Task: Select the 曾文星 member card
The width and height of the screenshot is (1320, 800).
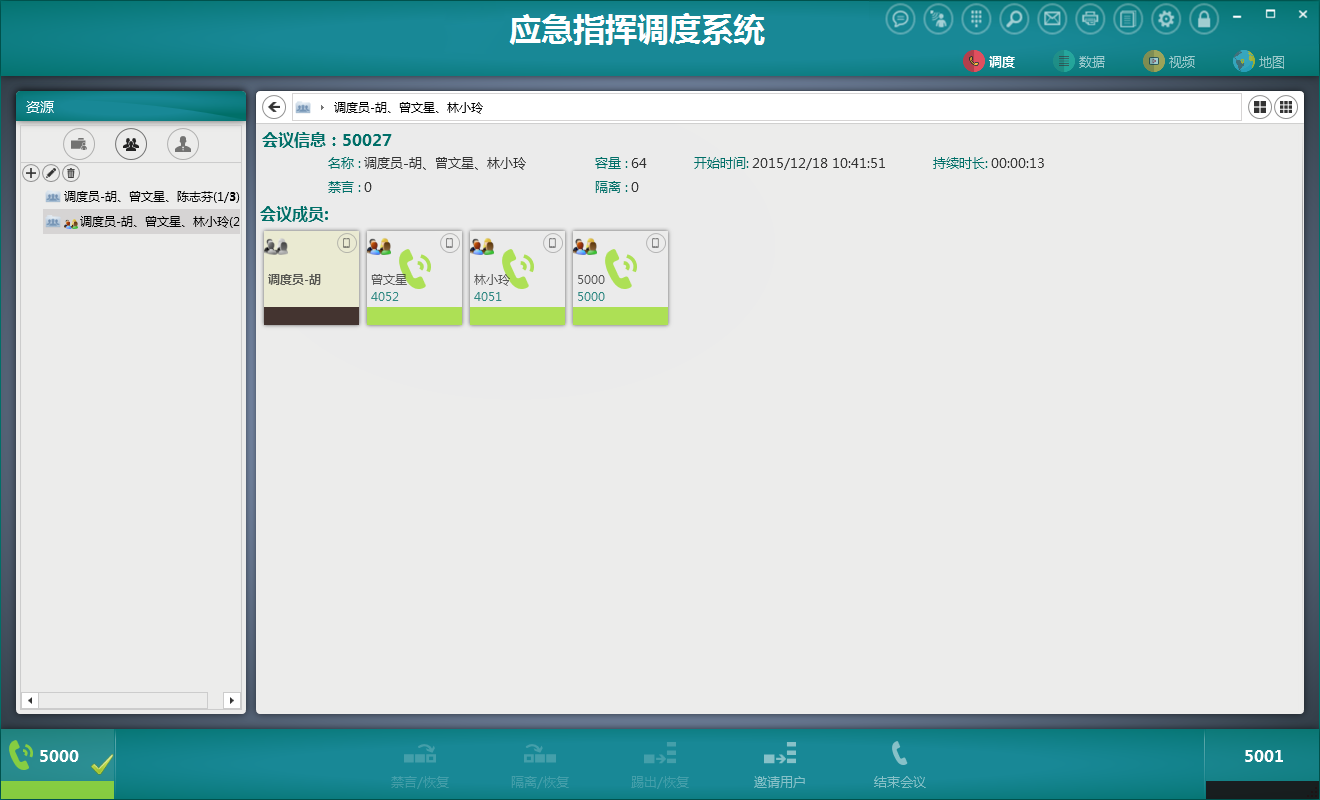Action: [414, 277]
